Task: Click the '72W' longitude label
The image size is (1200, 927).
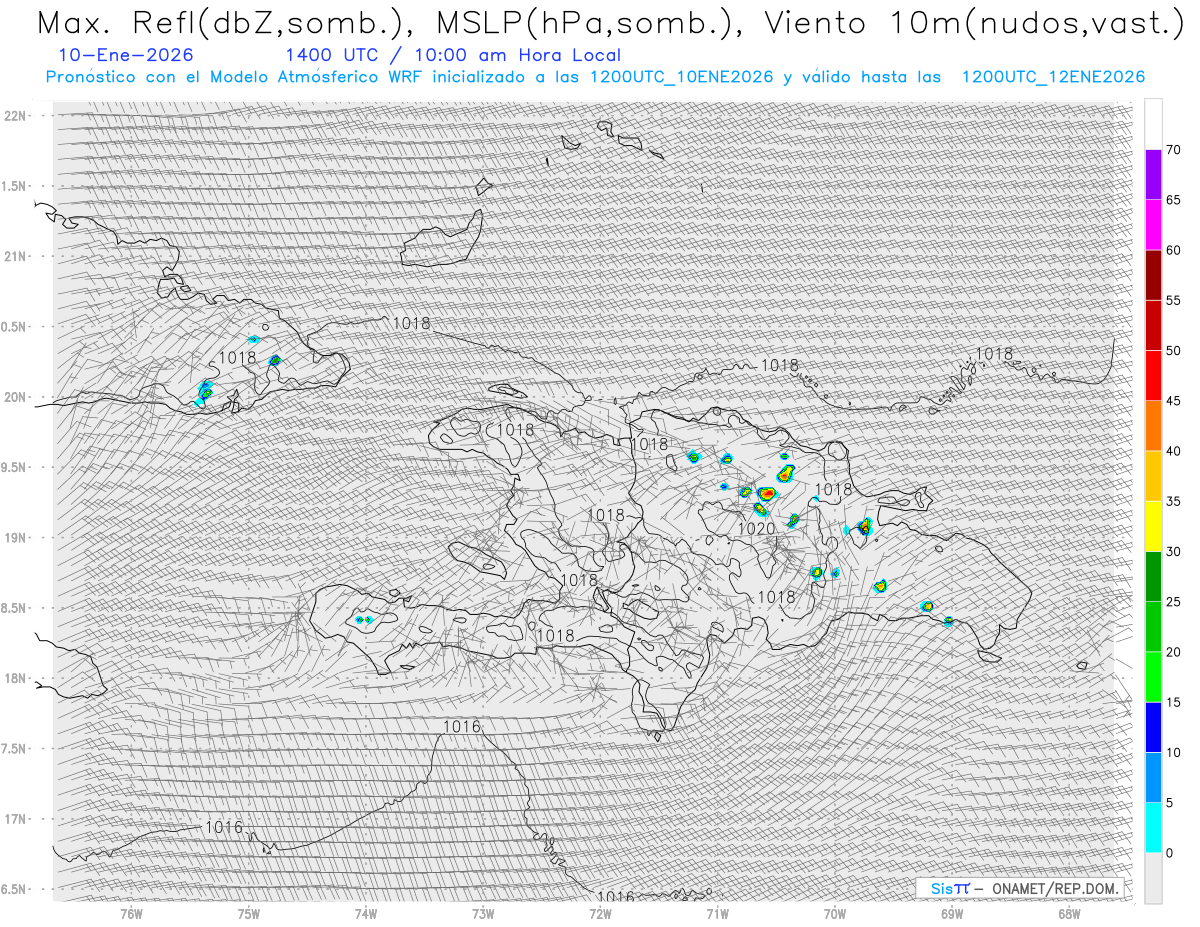Action: click(600, 913)
